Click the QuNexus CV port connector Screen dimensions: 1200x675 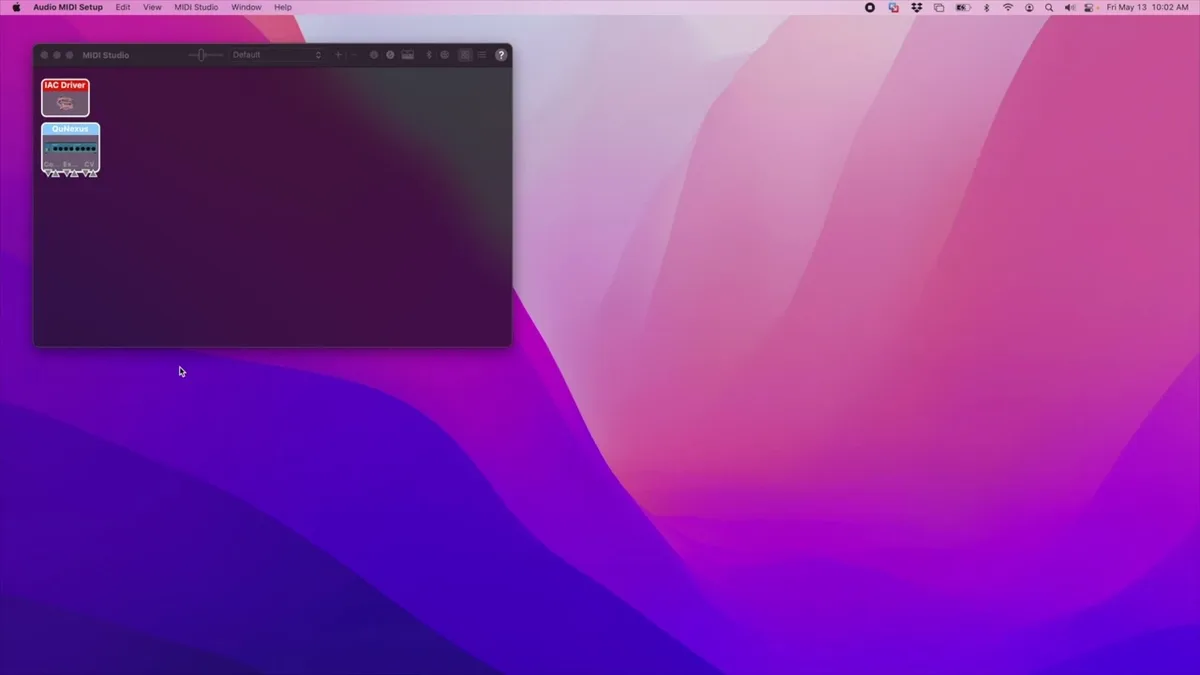click(x=90, y=173)
